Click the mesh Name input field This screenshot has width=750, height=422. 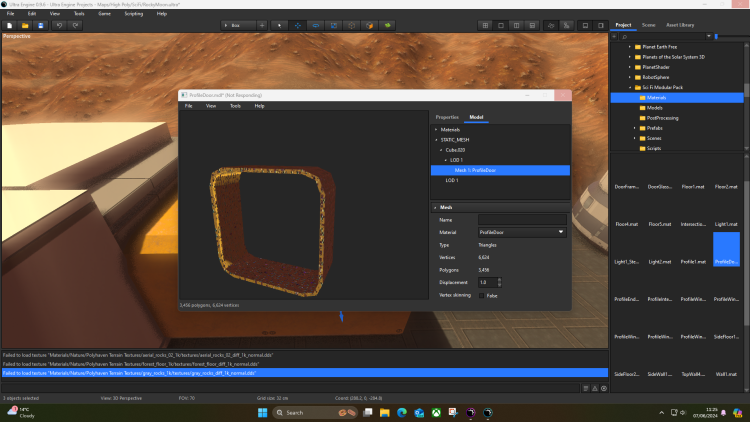[522, 219]
